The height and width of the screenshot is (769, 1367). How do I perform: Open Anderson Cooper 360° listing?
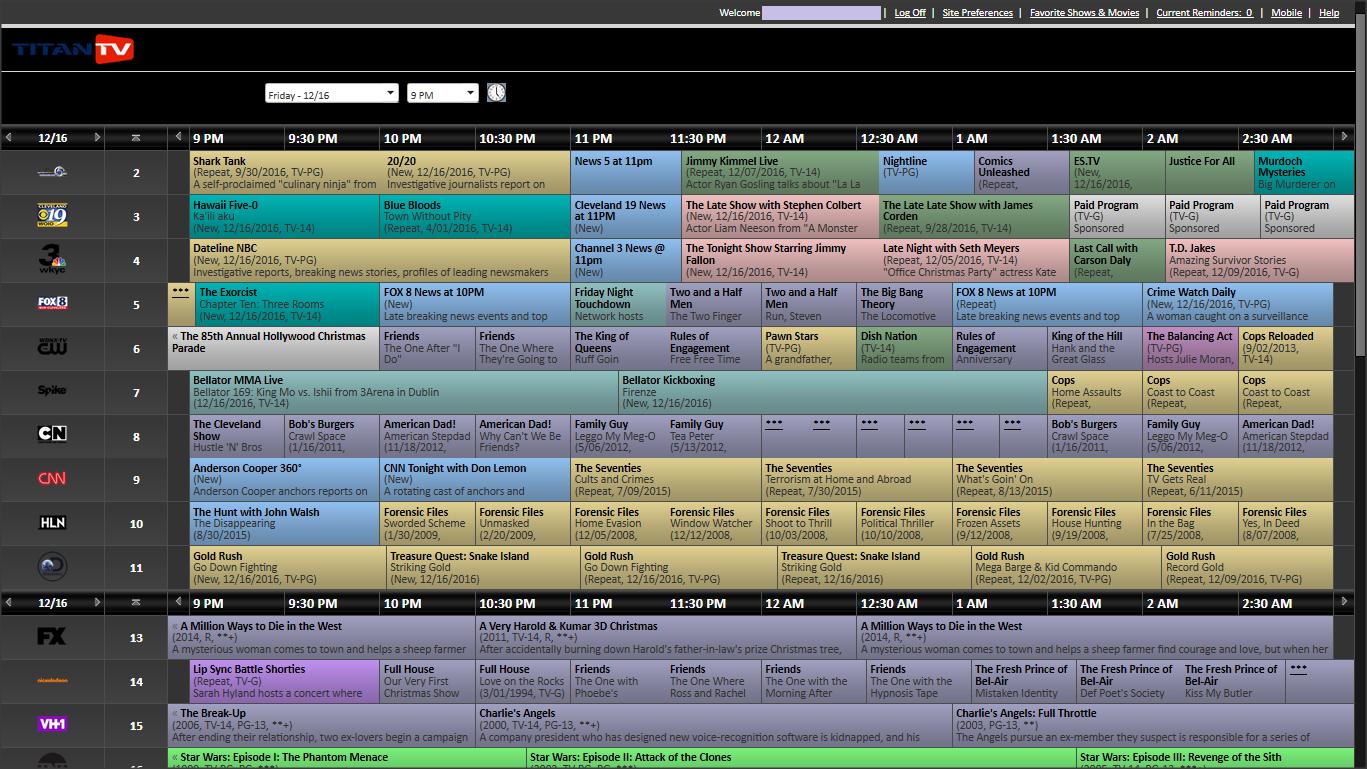285,480
